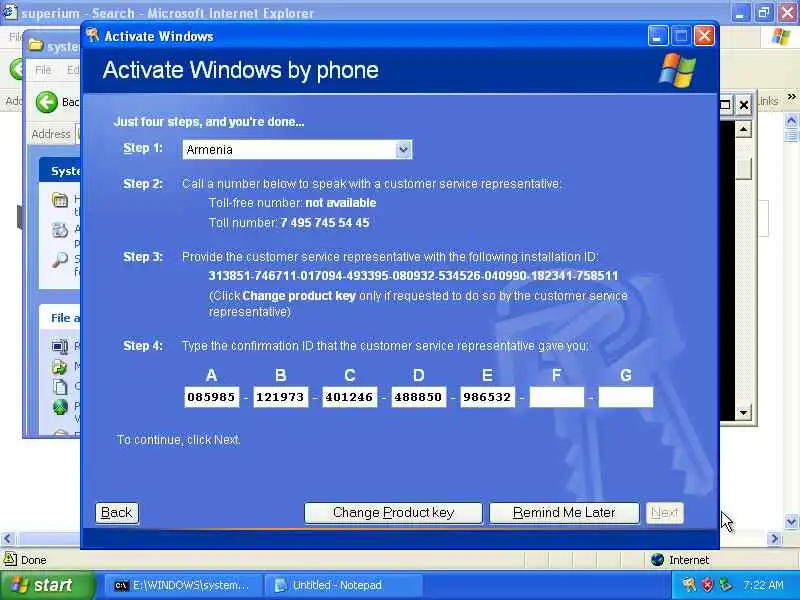This screenshot has width=800, height=600.
Task: Click confirmation ID field A
Action: pos(211,397)
